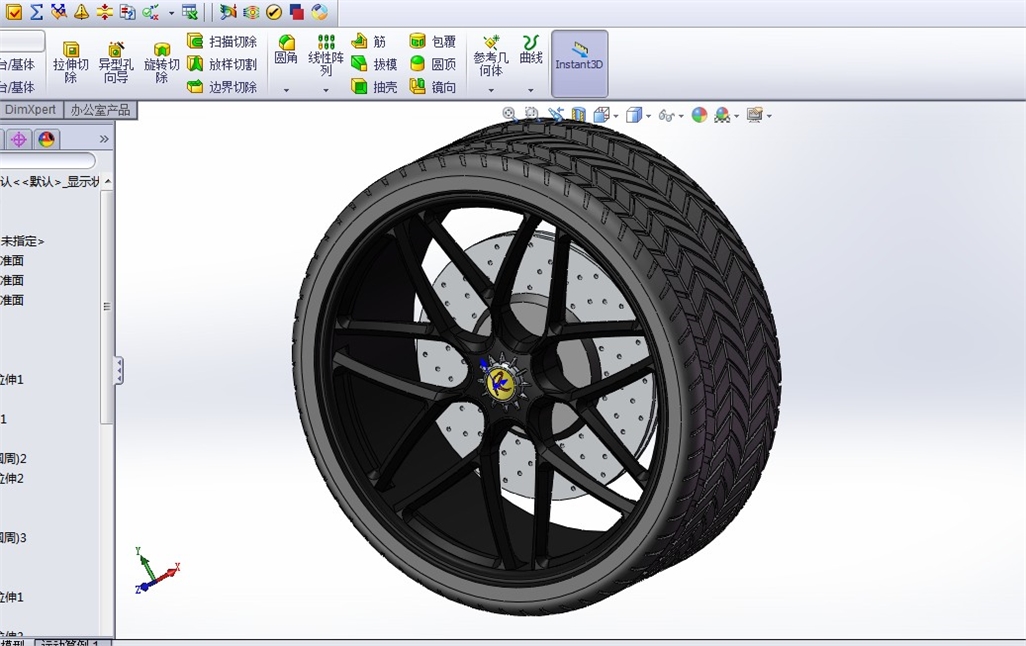This screenshot has height=646, width=1026.
Task: Expand the 参考几何体 dropdown arrow
Action: pyautogui.click(x=491, y=90)
